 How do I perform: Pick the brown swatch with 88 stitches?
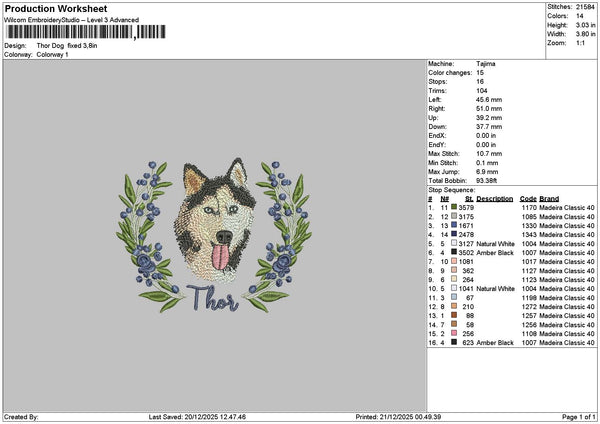[x=454, y=315]
